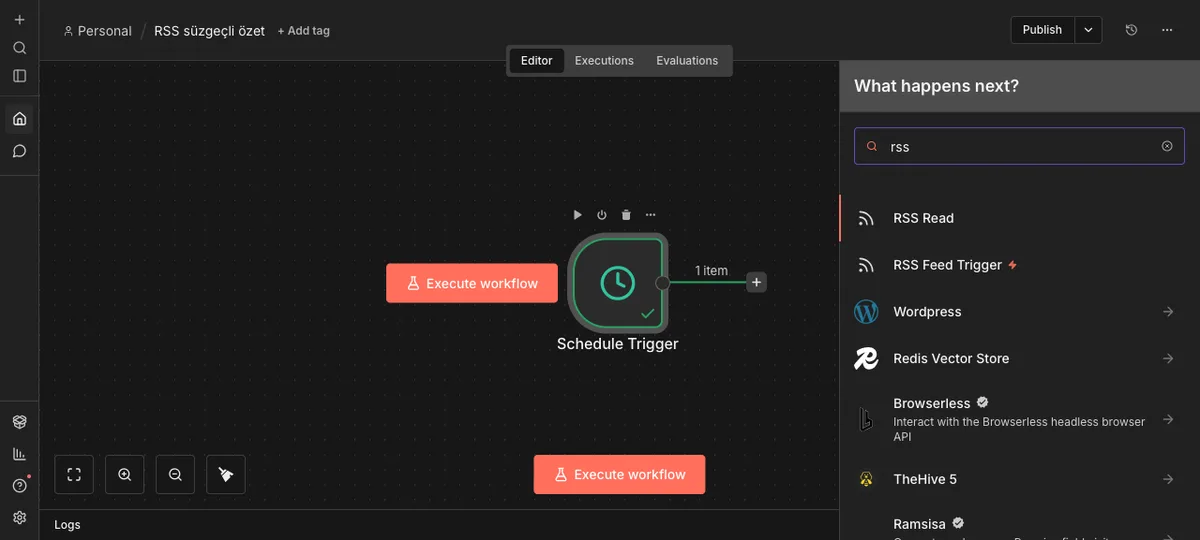
Task: Expand Wordpress node actions arrow
Action: click(1168, 312)
